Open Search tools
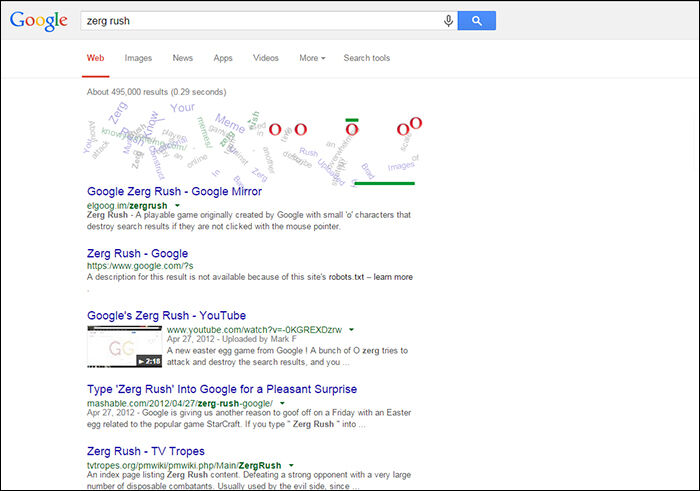This screenshot has height=491, width=700. pos(367,58)
